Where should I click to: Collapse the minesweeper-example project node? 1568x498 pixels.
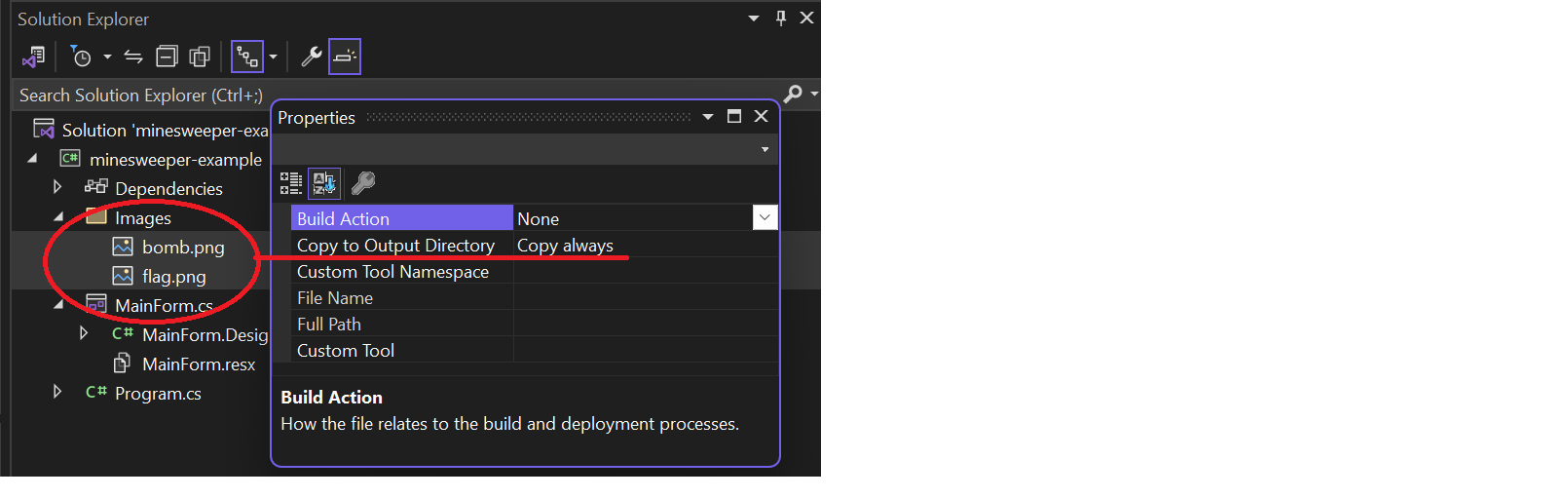(32, 158)
